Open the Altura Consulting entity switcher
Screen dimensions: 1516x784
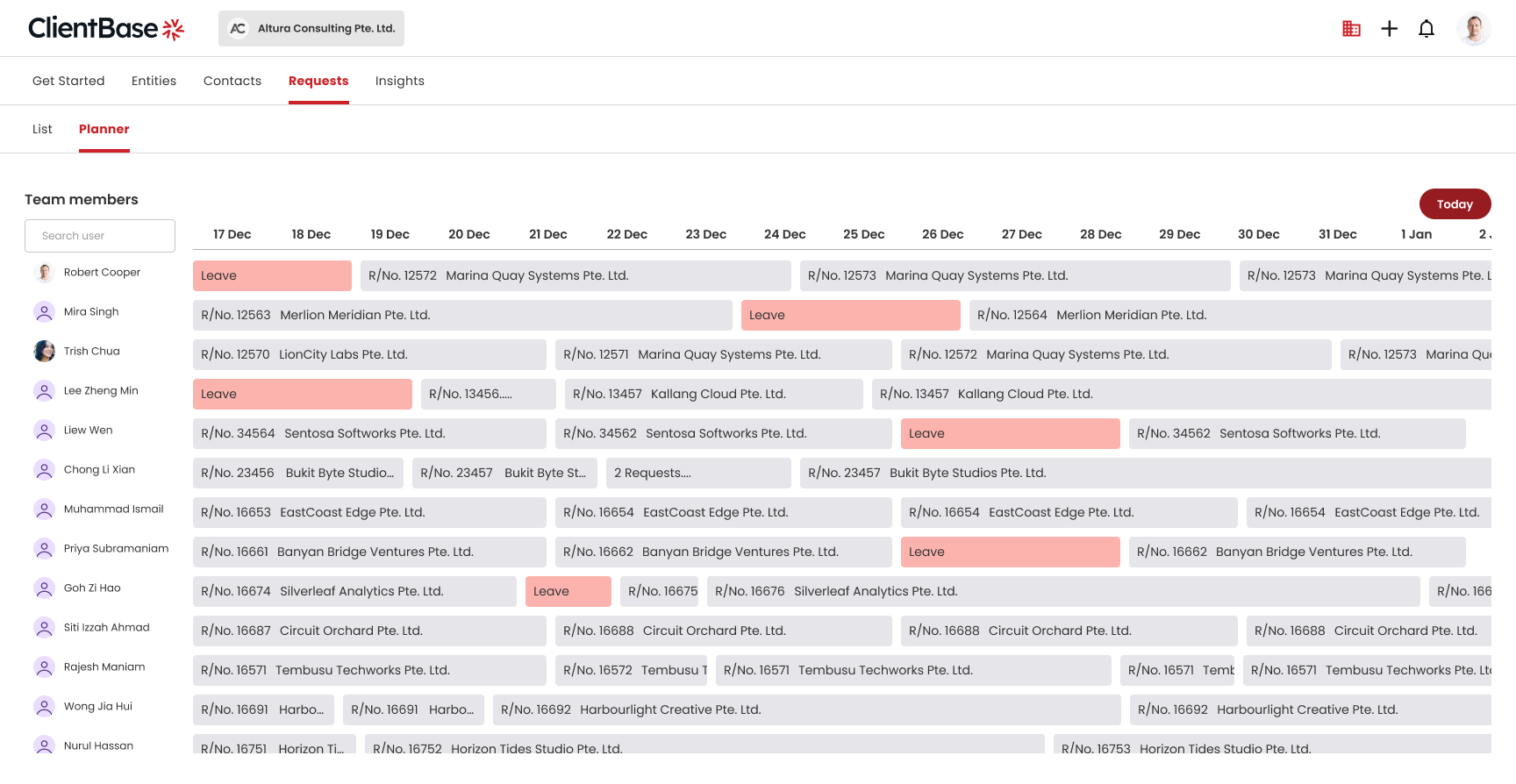311,28
